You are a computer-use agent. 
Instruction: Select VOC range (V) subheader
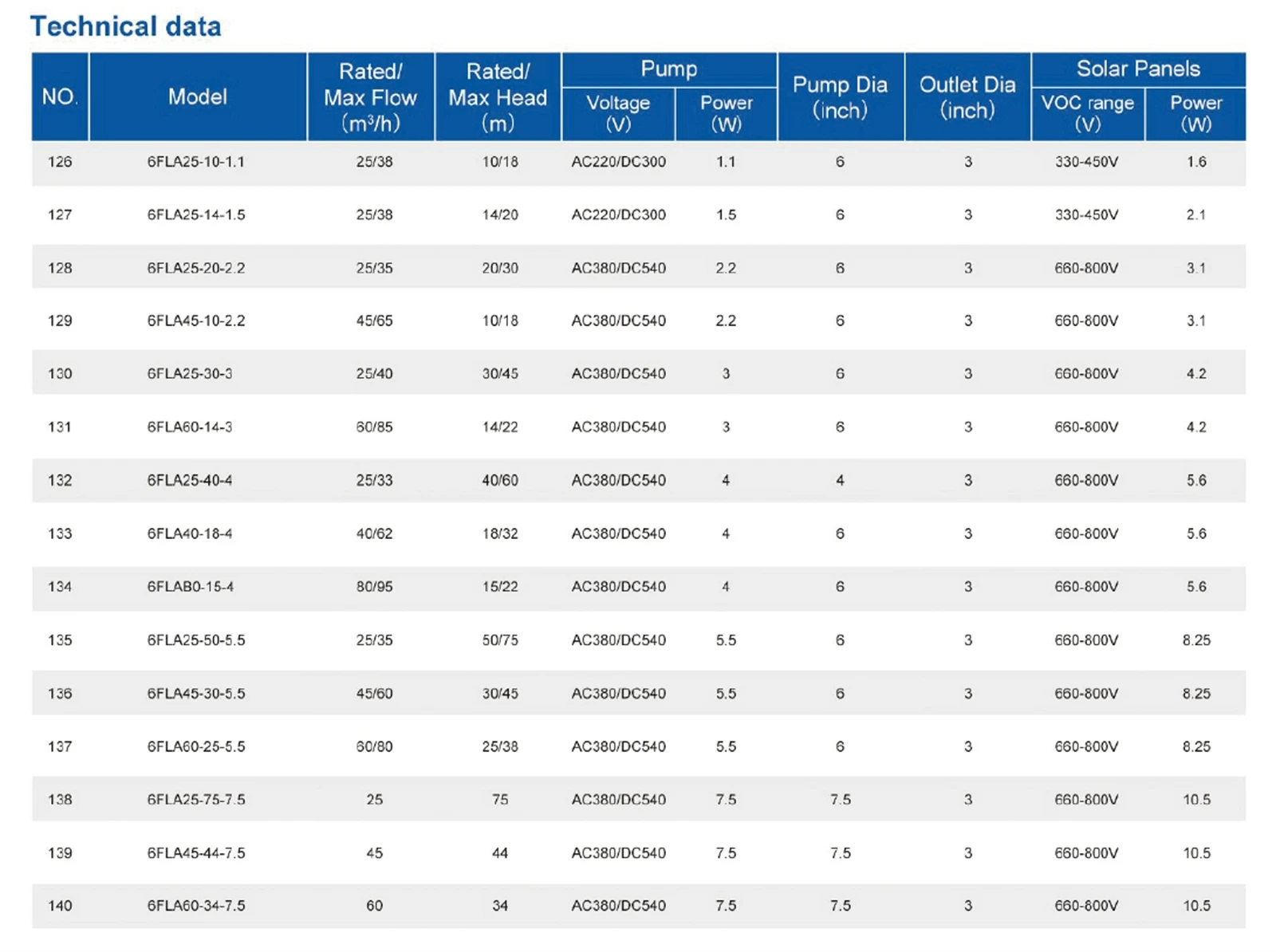[1088, 113]
